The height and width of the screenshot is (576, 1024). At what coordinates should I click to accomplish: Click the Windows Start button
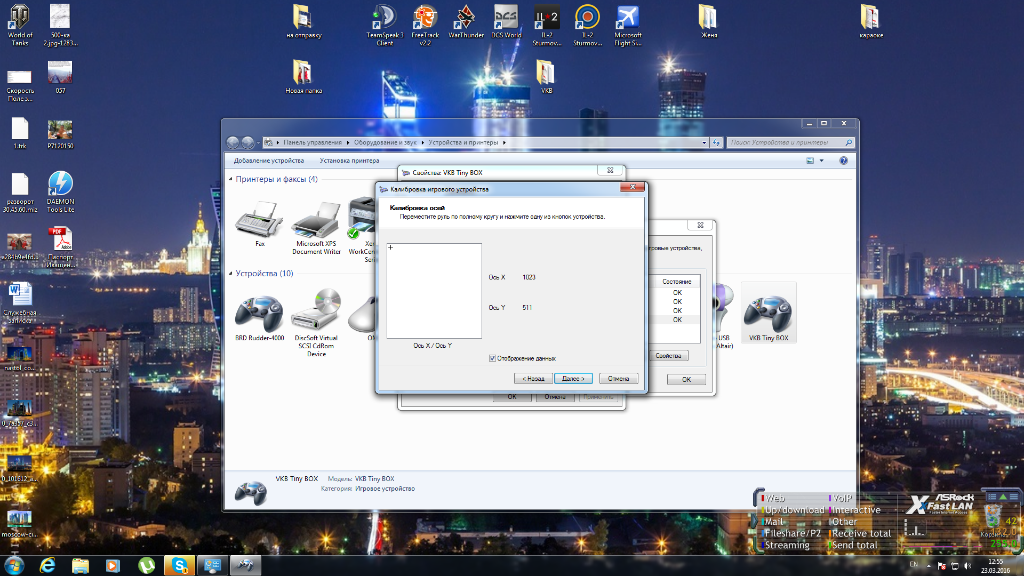click(14, 566)
